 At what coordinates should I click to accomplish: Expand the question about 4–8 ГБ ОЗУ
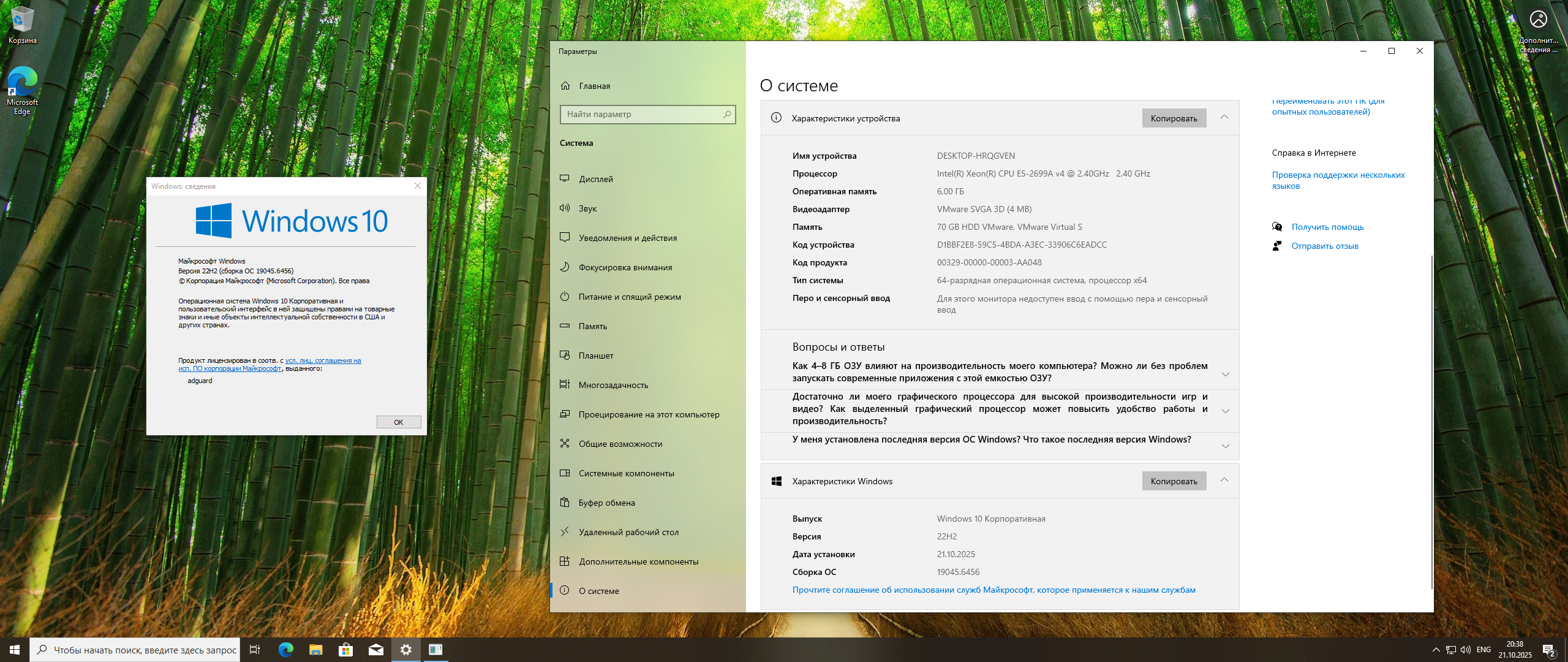(1225, 374)
